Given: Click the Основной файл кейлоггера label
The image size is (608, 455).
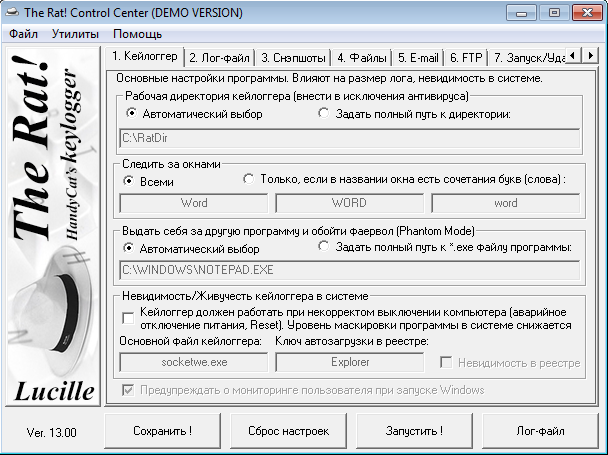Looking at the screenshot, I should pos(190,341).
